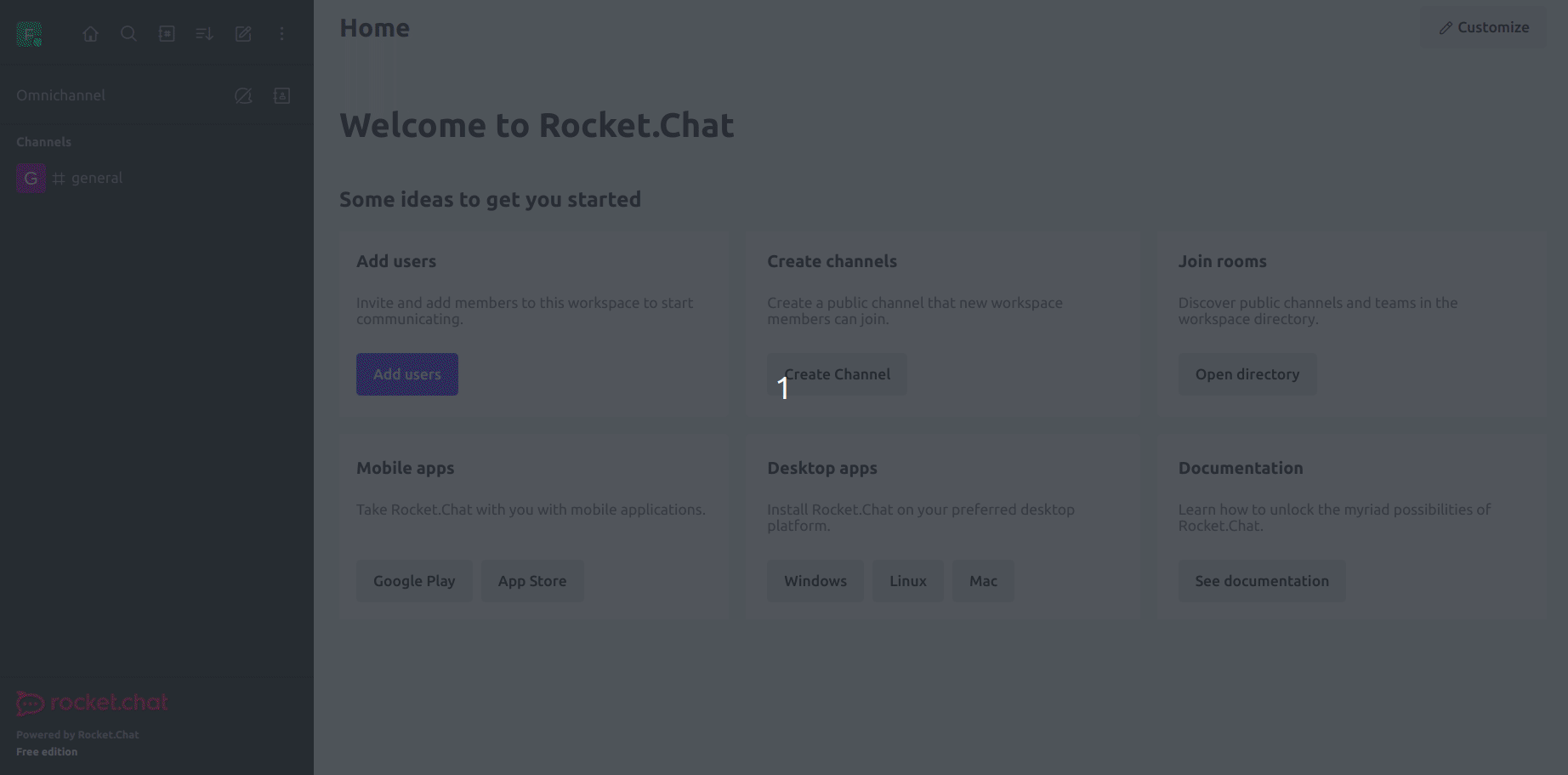Viewport: 1568px width, 775px height.
Task: Click the Add users button
Action: (x=407, y=374)
